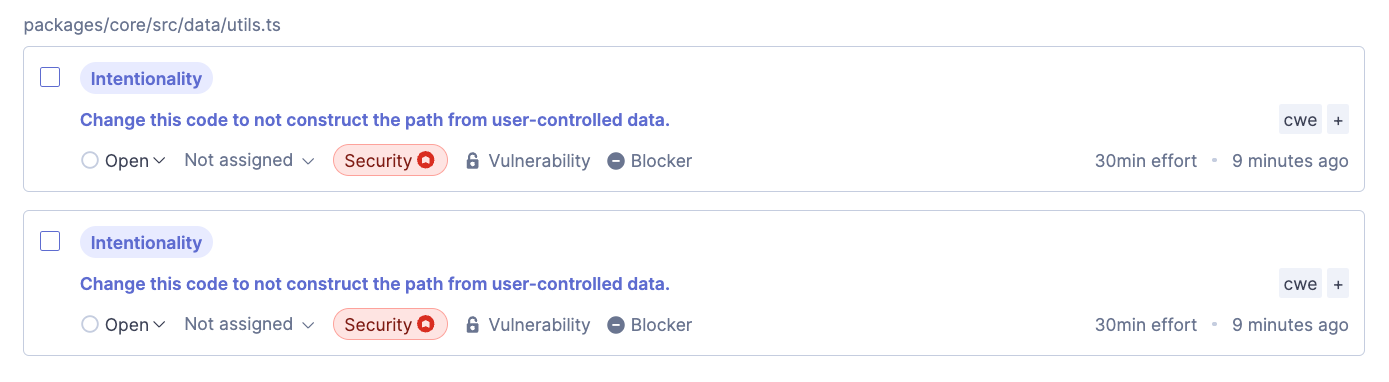Click the cwe tag on second issue
This screenshot has width=1389, height=382.
1300,284
